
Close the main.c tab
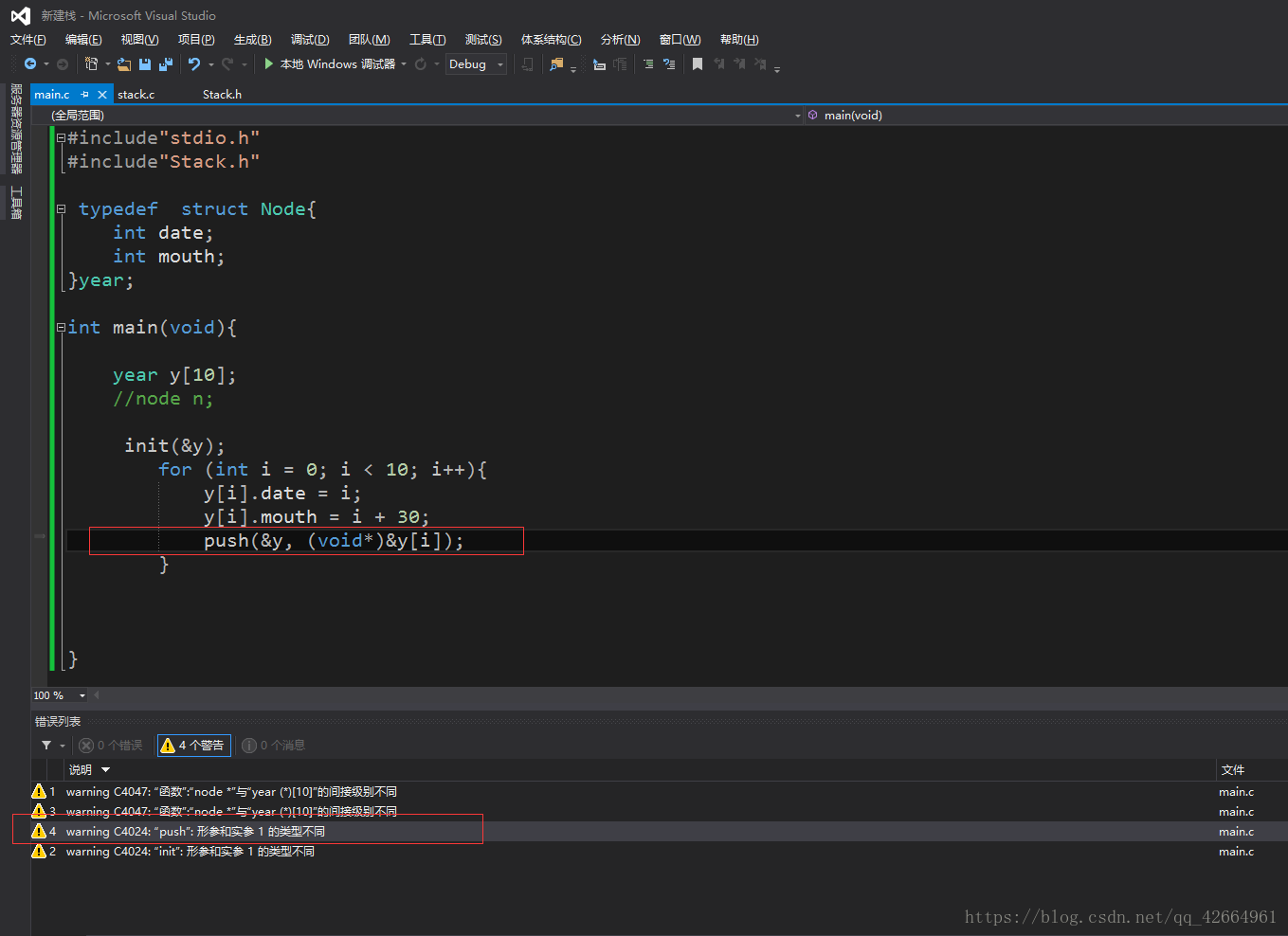(x=102, y=94)
